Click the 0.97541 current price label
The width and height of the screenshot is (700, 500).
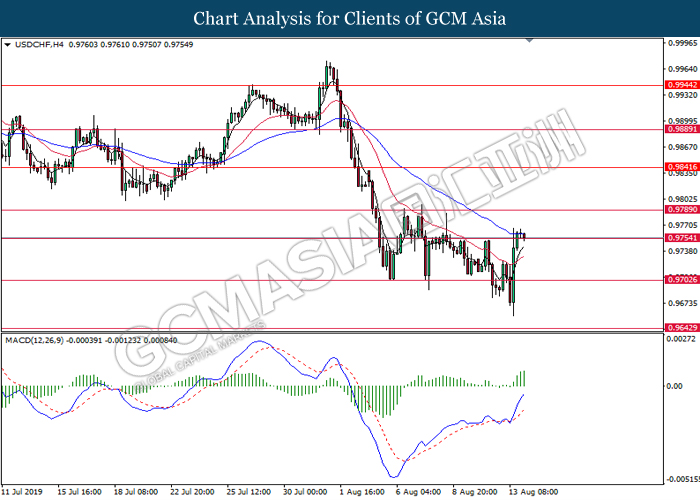pos(682,238)
